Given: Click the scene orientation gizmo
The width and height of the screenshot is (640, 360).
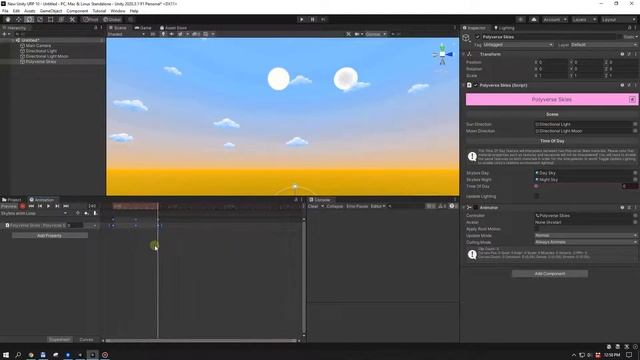Looking at the screenshot, I should (442, 54).
